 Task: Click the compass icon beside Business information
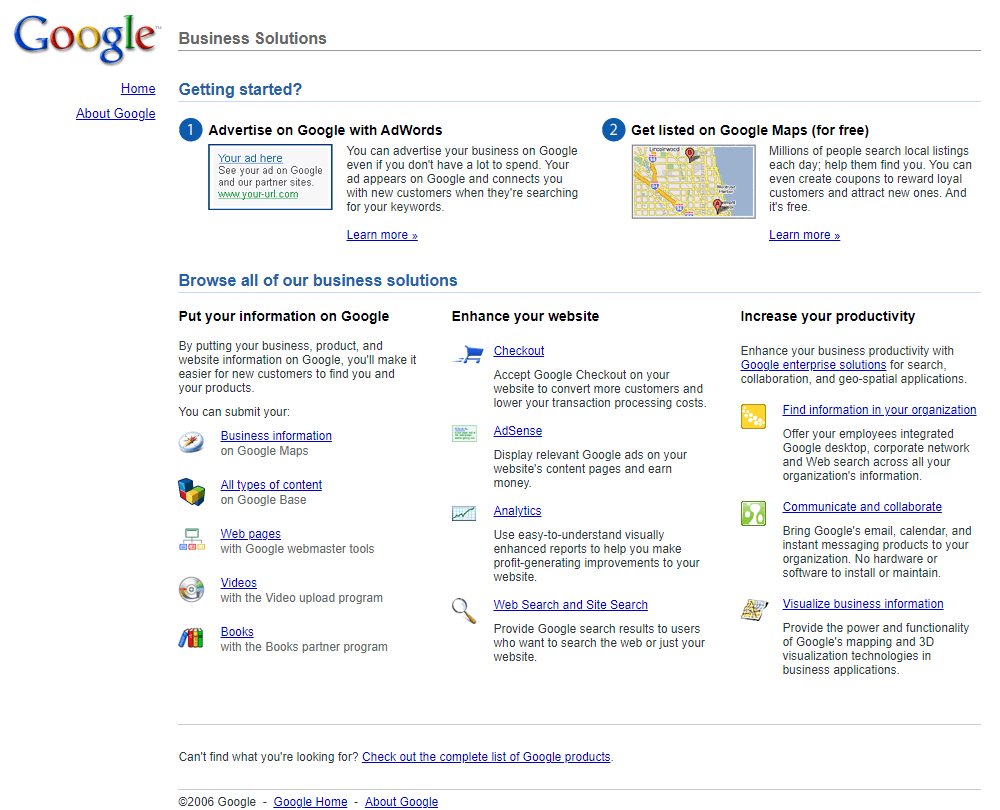point(191,442)
